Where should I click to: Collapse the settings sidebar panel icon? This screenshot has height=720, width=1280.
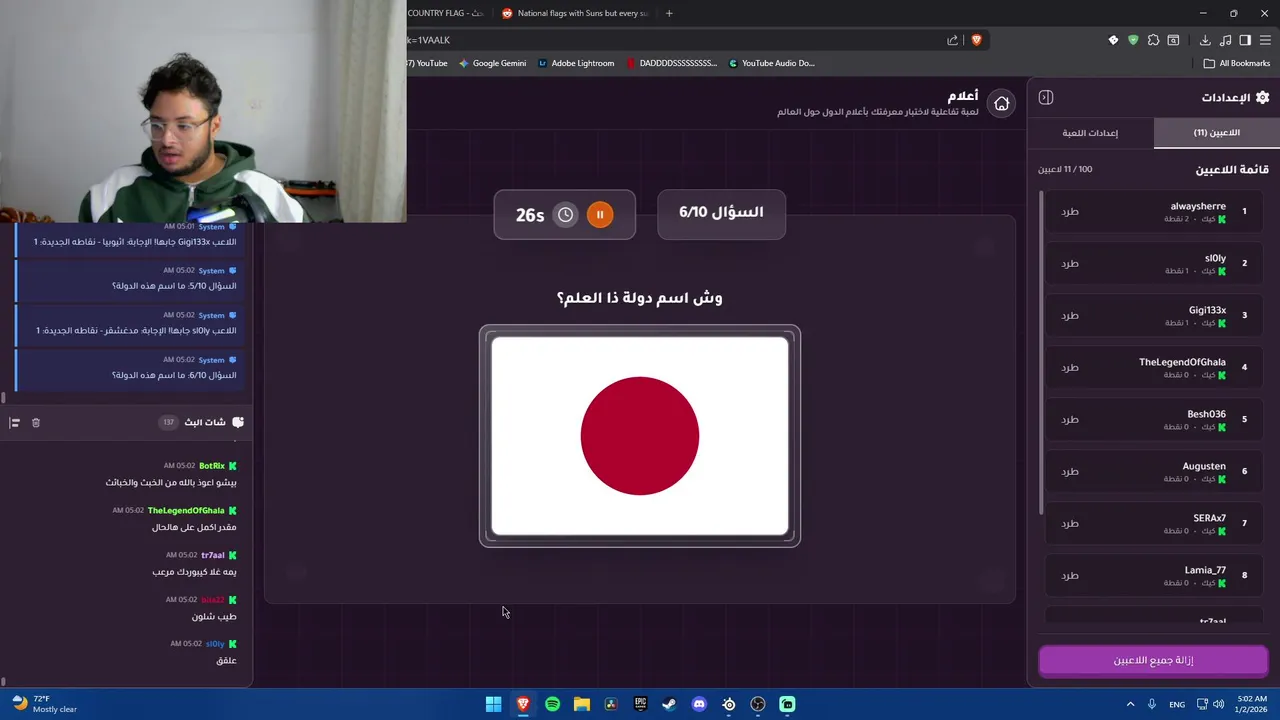[x=1046, y=97]
